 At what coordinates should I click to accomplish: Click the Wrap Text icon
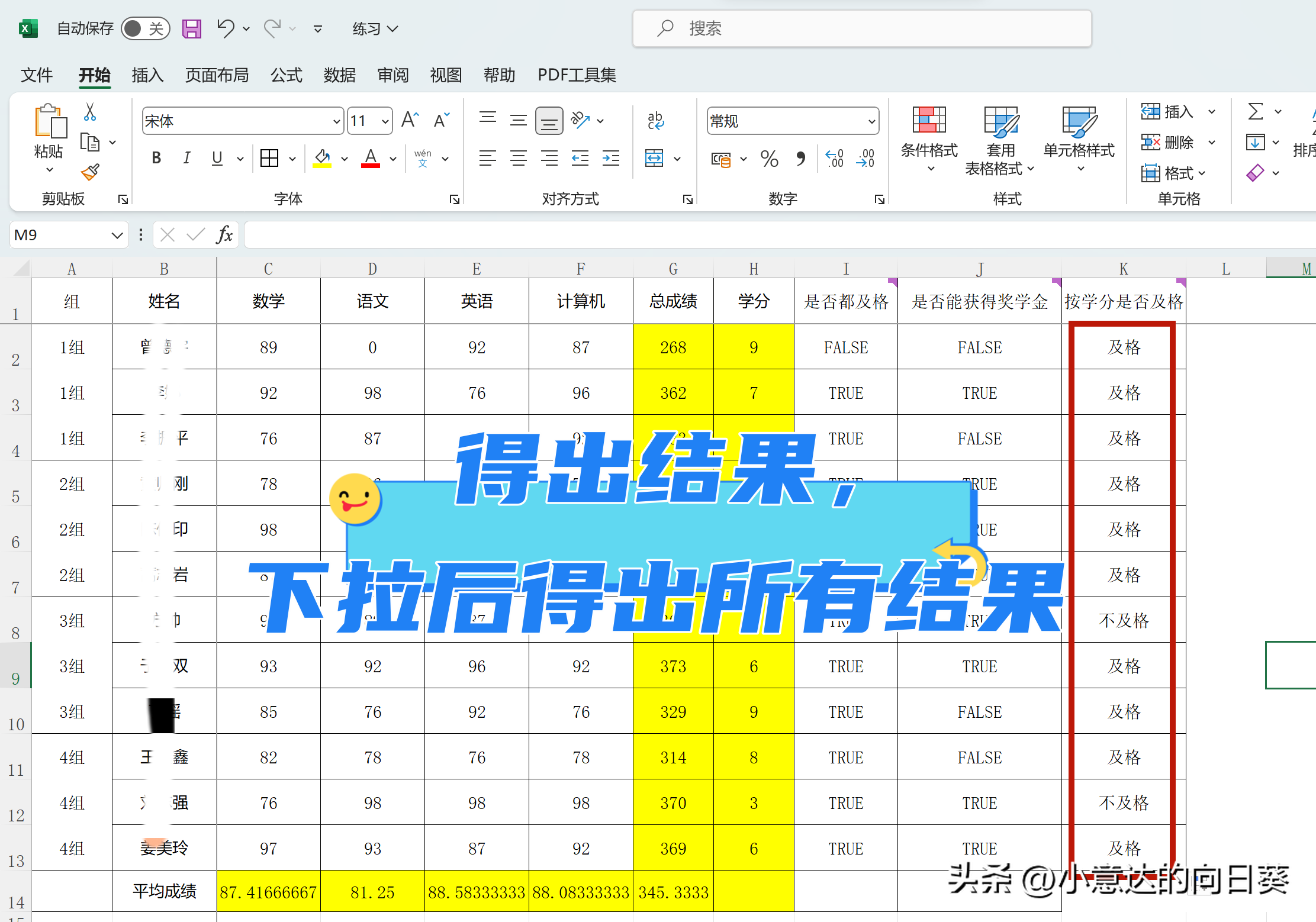click(x=655, y=120)
